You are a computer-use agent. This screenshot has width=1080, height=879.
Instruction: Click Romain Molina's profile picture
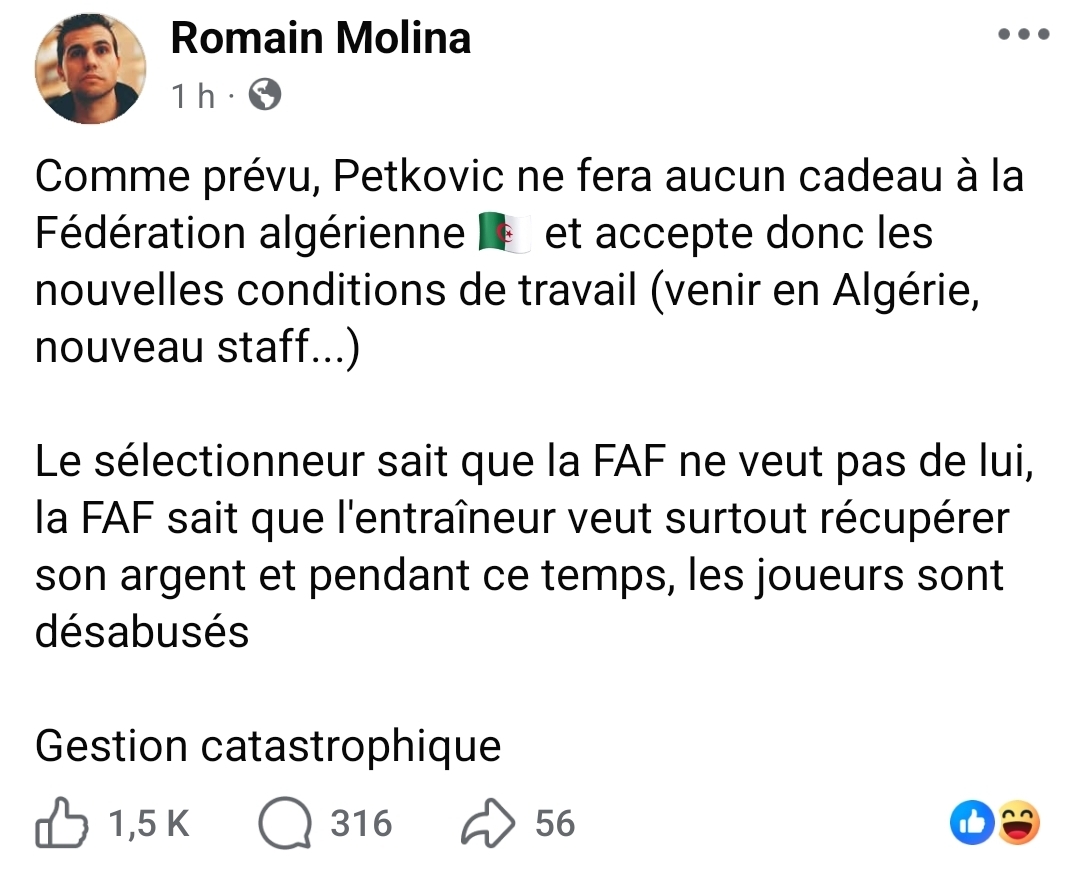90,68
